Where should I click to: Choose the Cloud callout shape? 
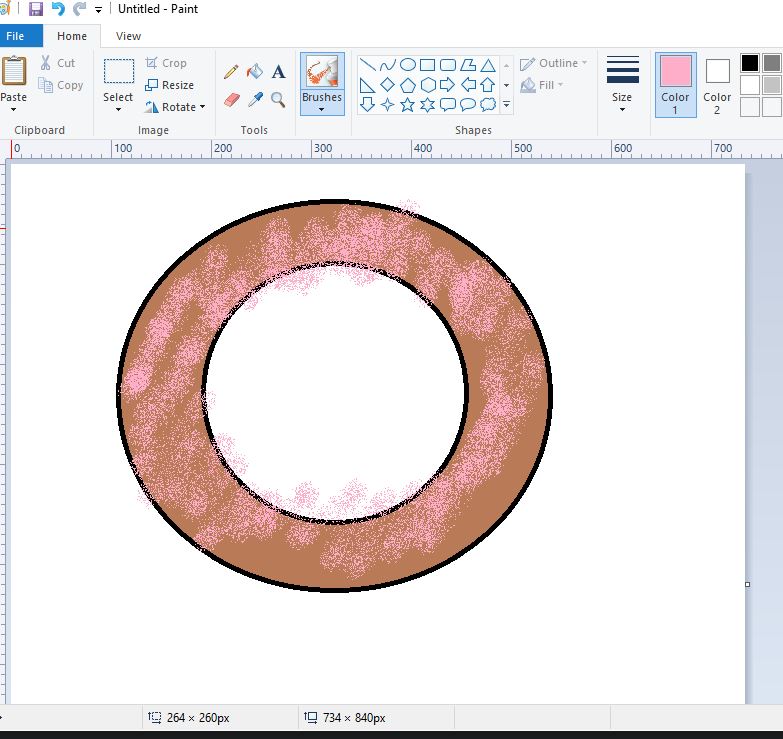tap(488, 104)
